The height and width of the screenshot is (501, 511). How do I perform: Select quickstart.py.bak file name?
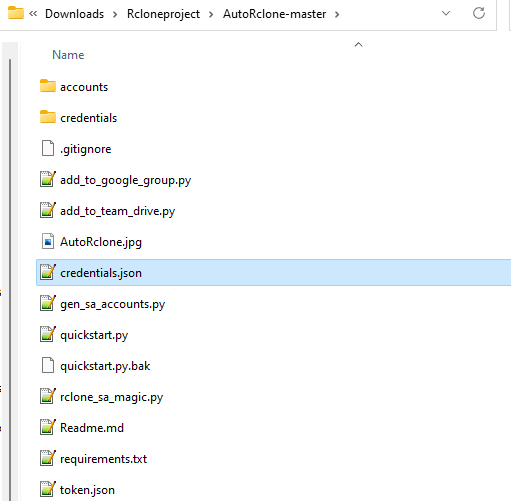click(x=105, y=366)
